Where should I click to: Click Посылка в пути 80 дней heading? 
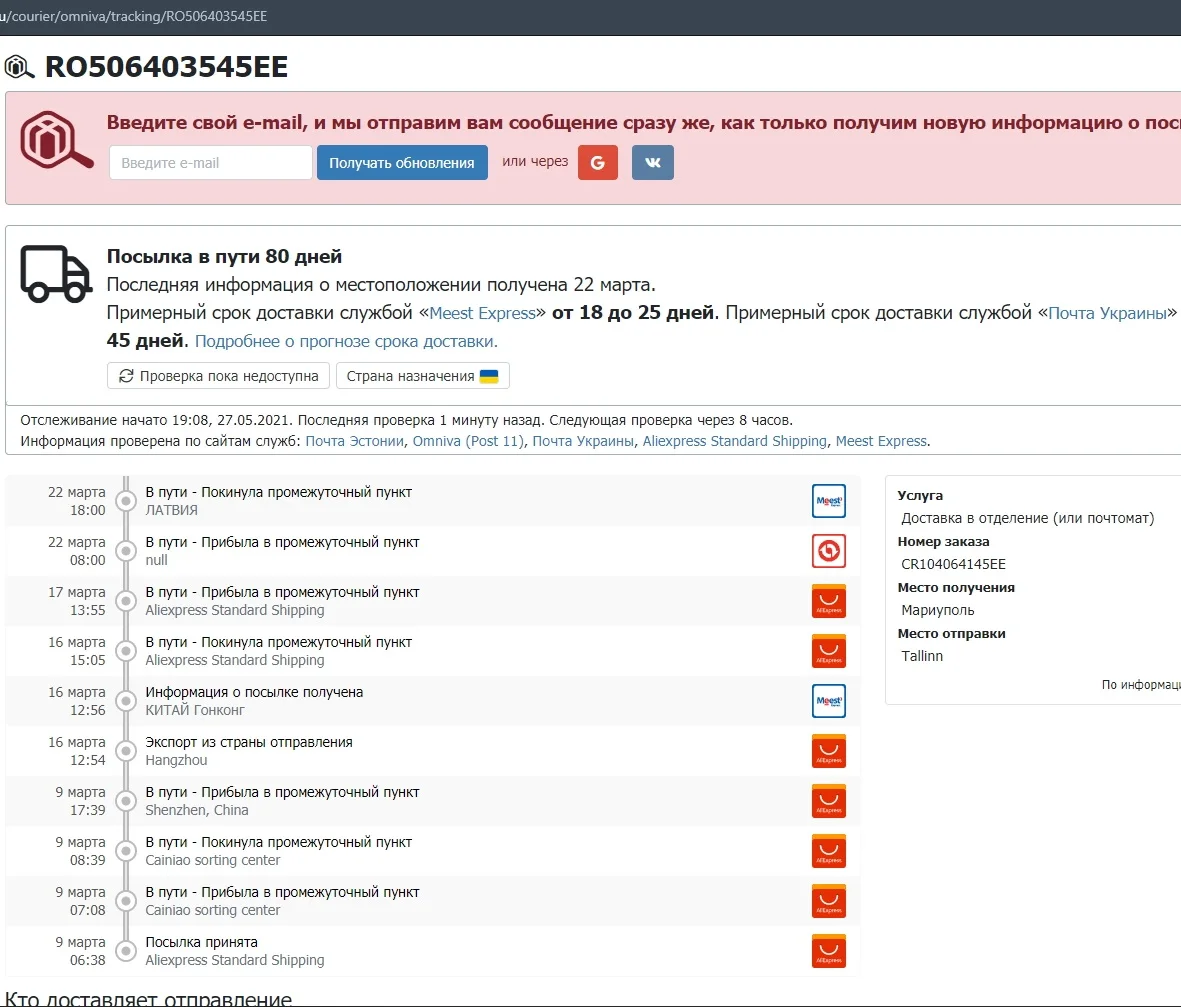[224, 257]
